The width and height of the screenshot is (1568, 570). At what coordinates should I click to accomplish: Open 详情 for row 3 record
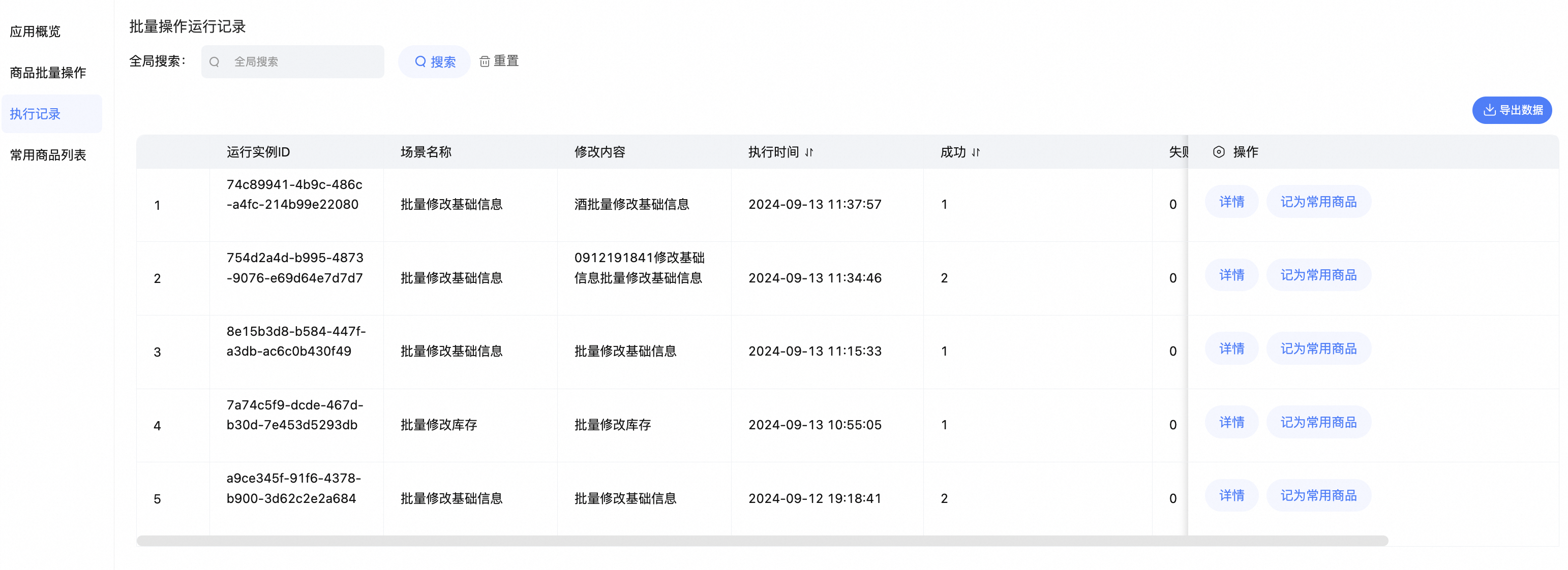(x=1231, y=349)
